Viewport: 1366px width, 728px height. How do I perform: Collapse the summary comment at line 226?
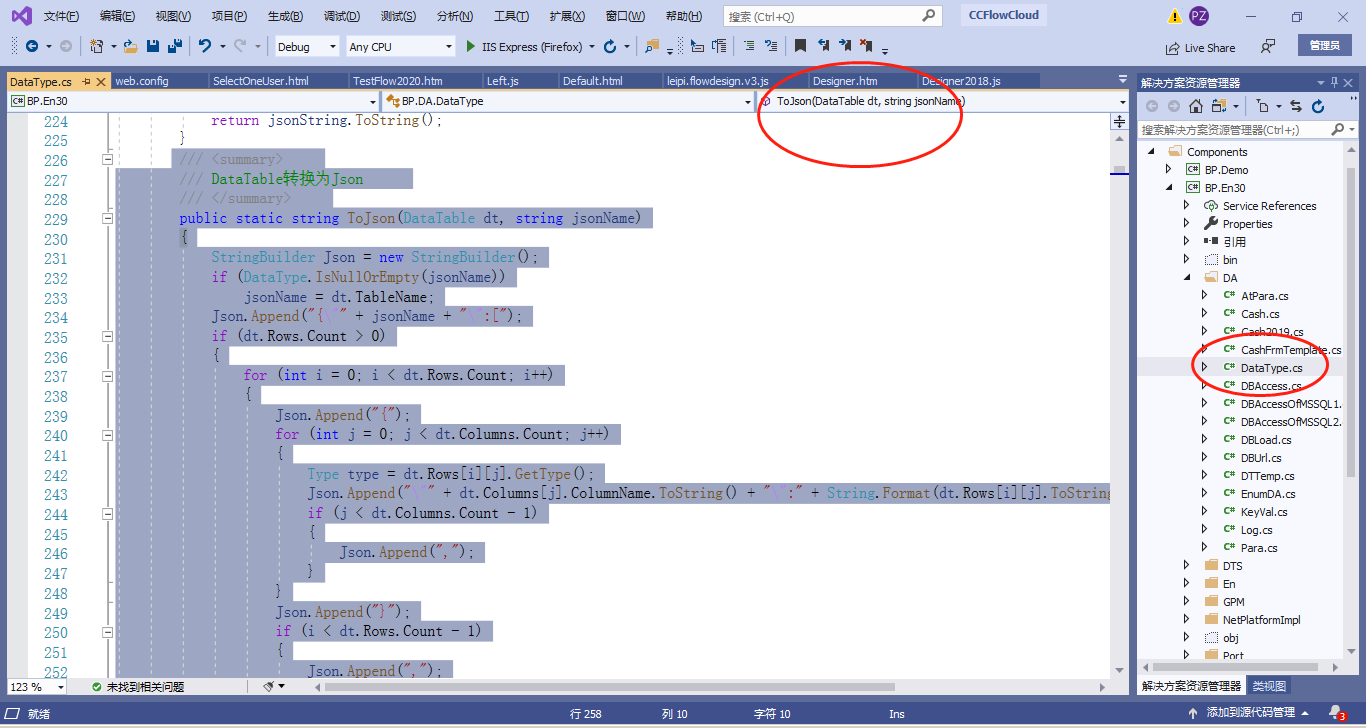click(107, 157)
